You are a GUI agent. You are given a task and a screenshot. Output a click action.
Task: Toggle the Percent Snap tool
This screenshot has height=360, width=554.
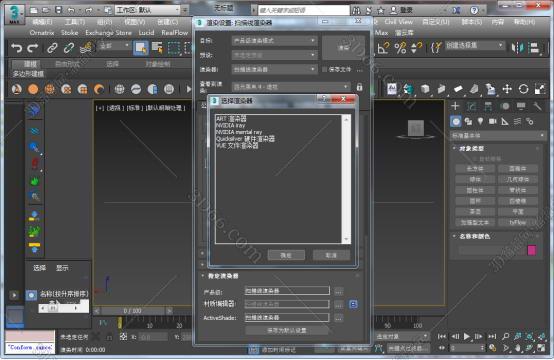(x=400, y=48)
